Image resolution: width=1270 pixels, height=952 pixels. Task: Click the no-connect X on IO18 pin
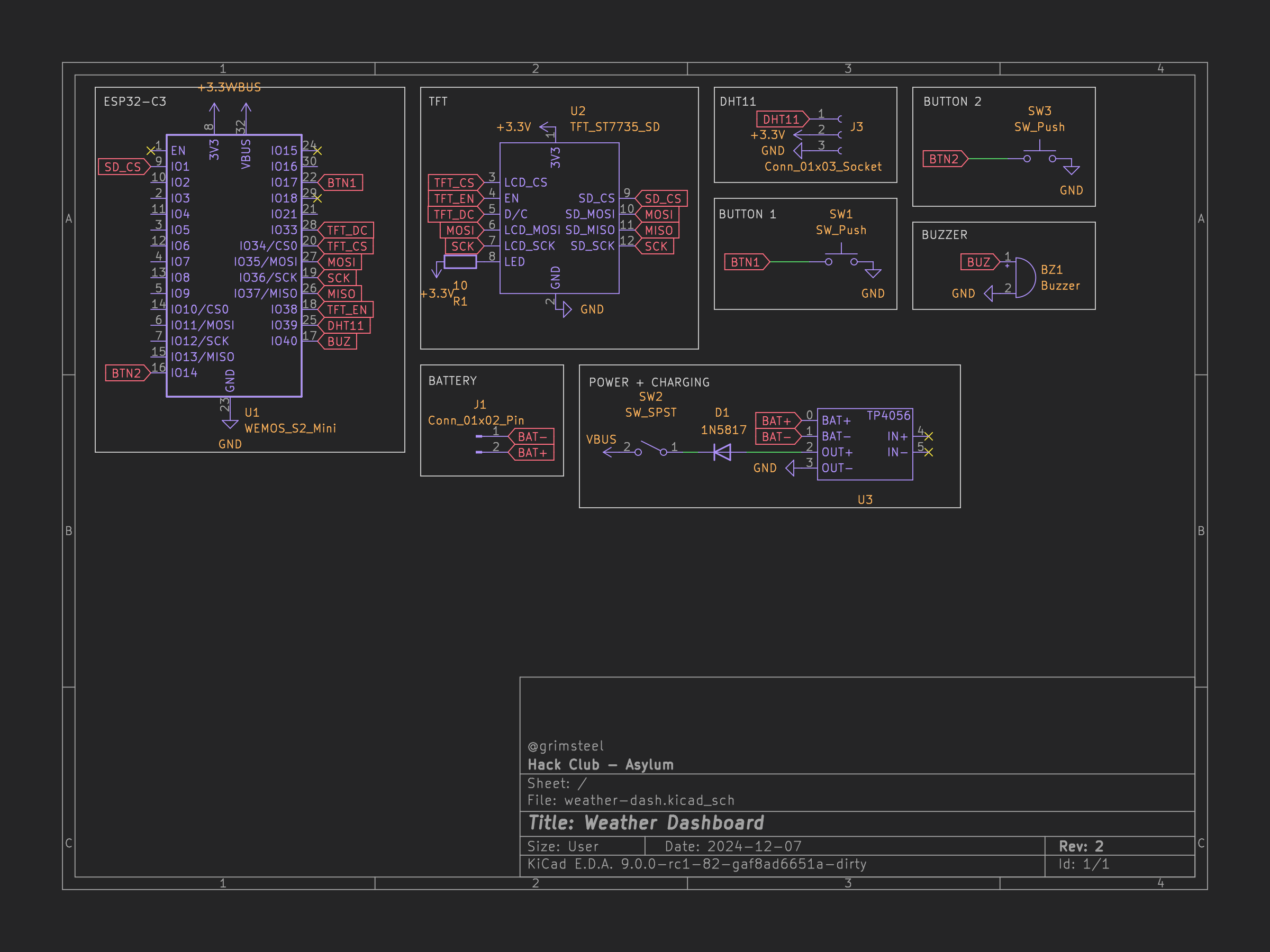(317, 198)
